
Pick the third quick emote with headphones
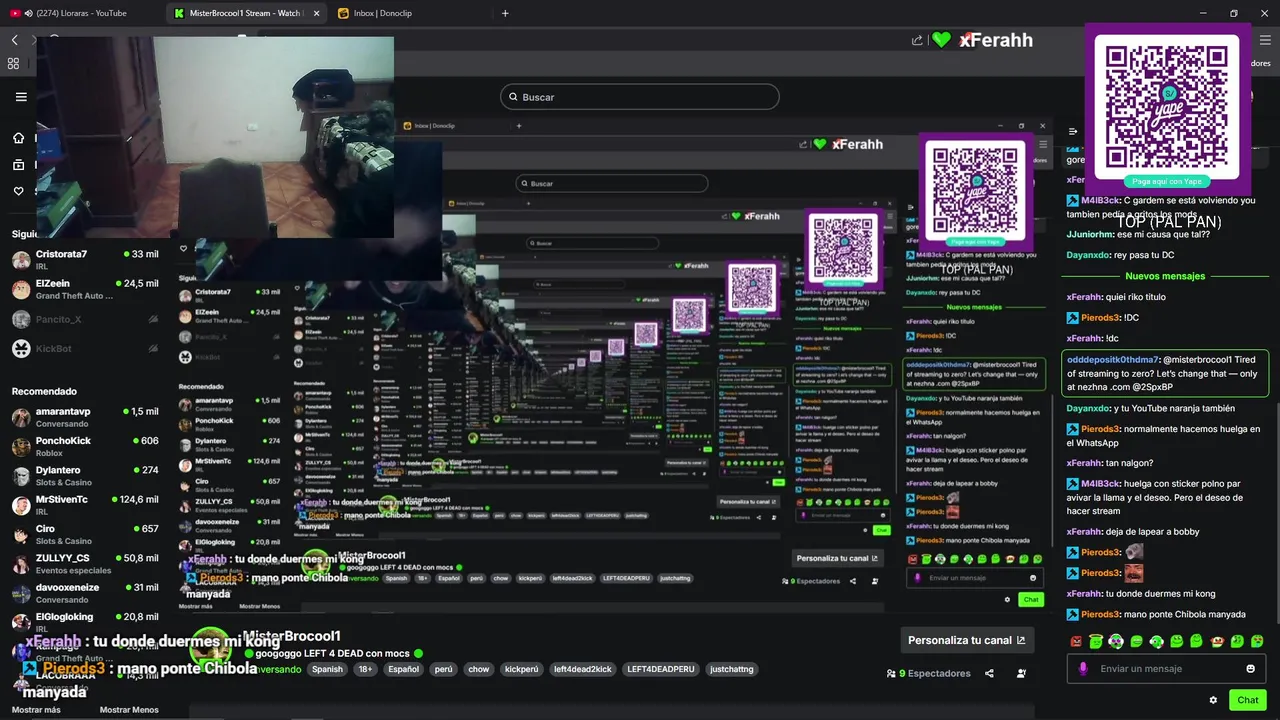pyautogui.click(x=1116, y=641)
